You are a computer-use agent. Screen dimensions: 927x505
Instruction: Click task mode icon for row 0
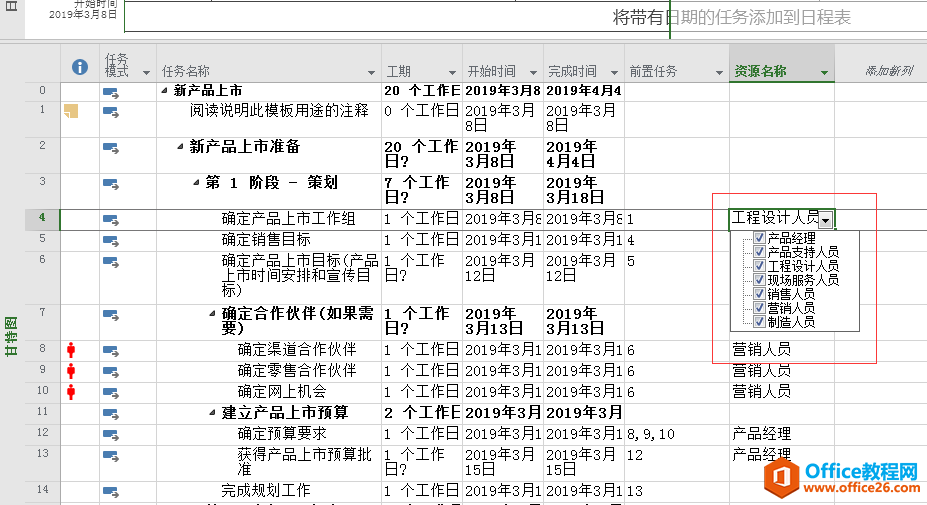pos(111,93)
